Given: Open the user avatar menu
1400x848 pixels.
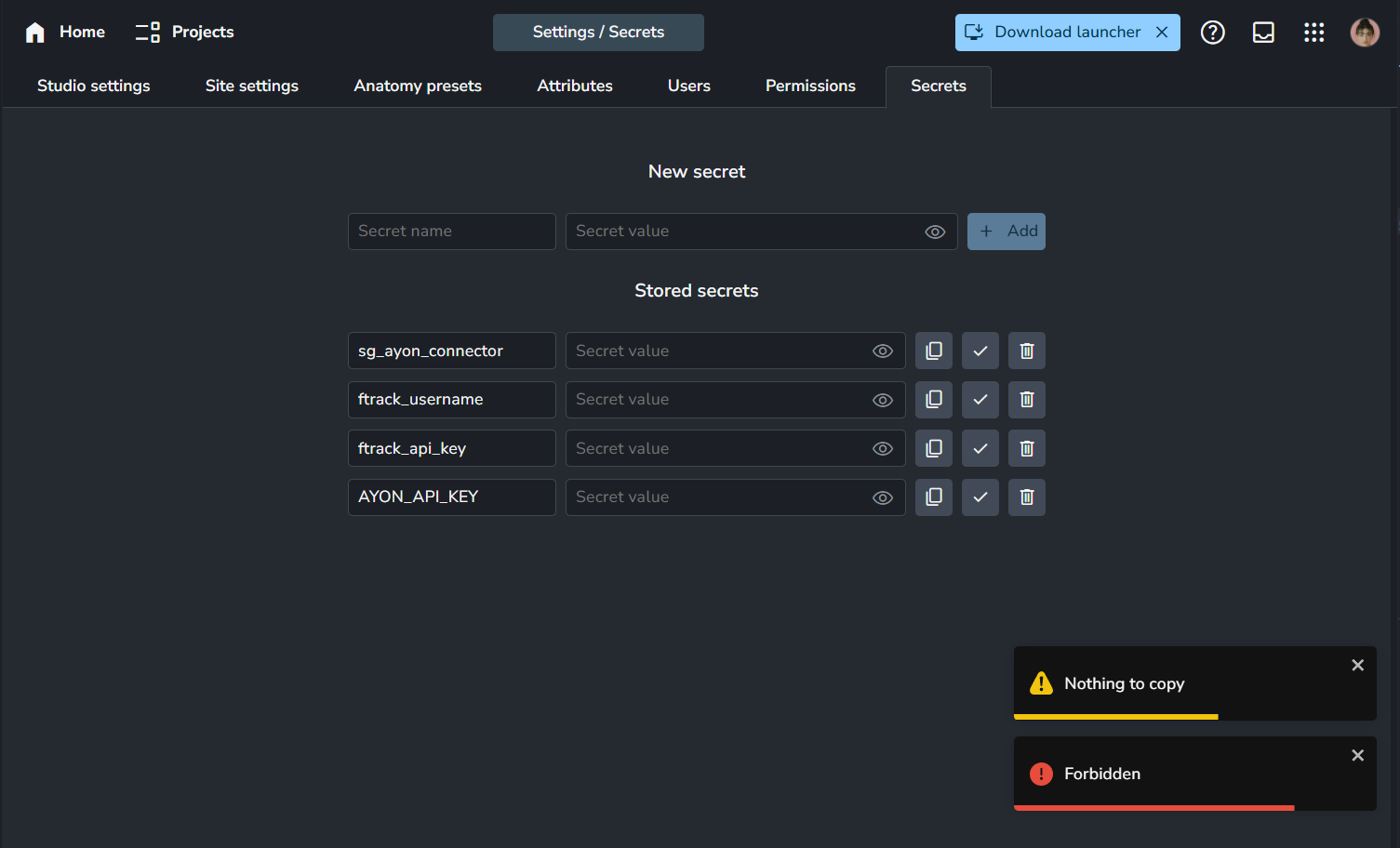Looking at the screenshot, I should click(1365, 33).
